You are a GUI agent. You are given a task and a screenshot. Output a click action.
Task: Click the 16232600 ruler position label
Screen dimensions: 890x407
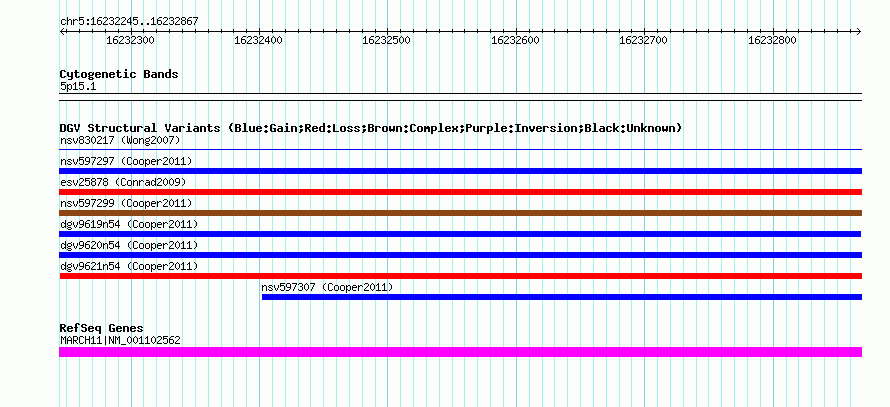tap(515, 41)
